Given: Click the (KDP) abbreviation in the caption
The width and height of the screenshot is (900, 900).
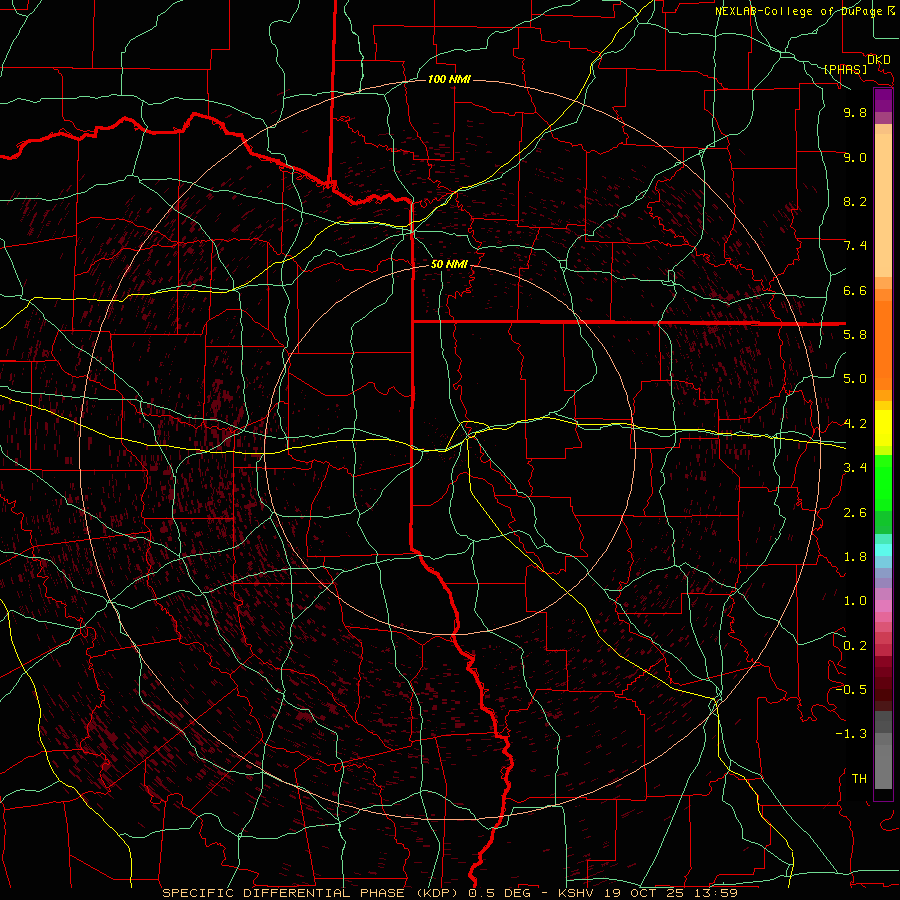Looking at the screenshot, I should 436,893.
